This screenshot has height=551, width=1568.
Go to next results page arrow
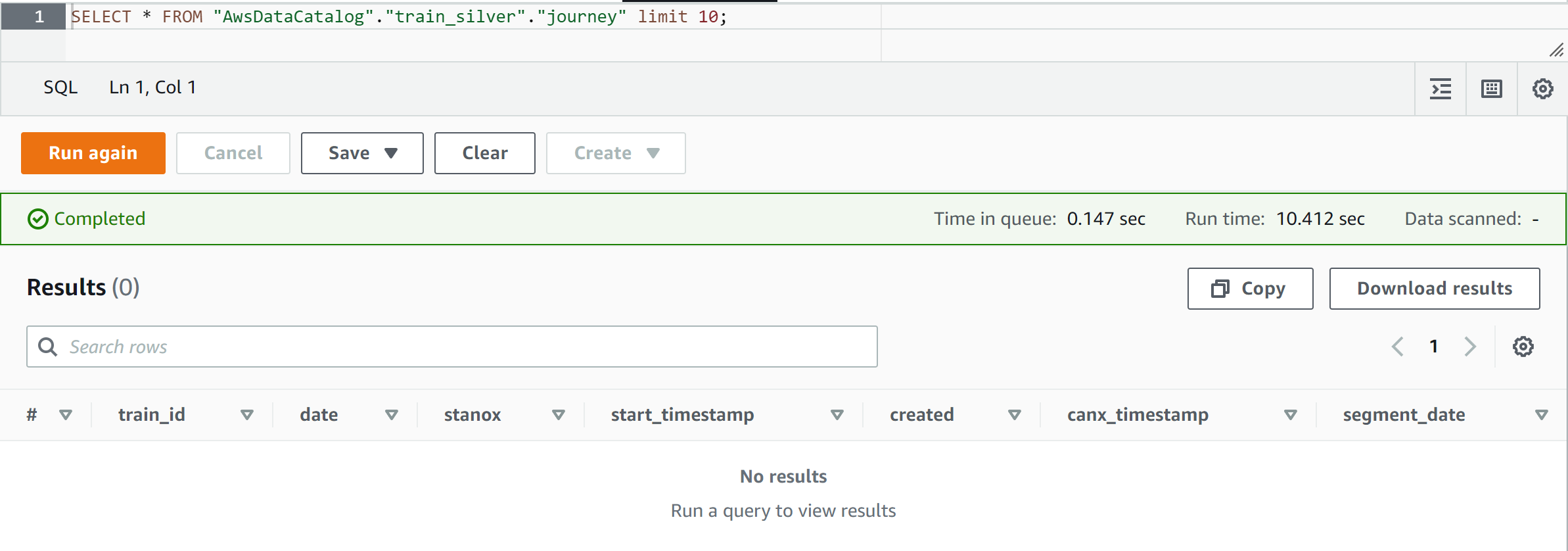click(1470, 347)
